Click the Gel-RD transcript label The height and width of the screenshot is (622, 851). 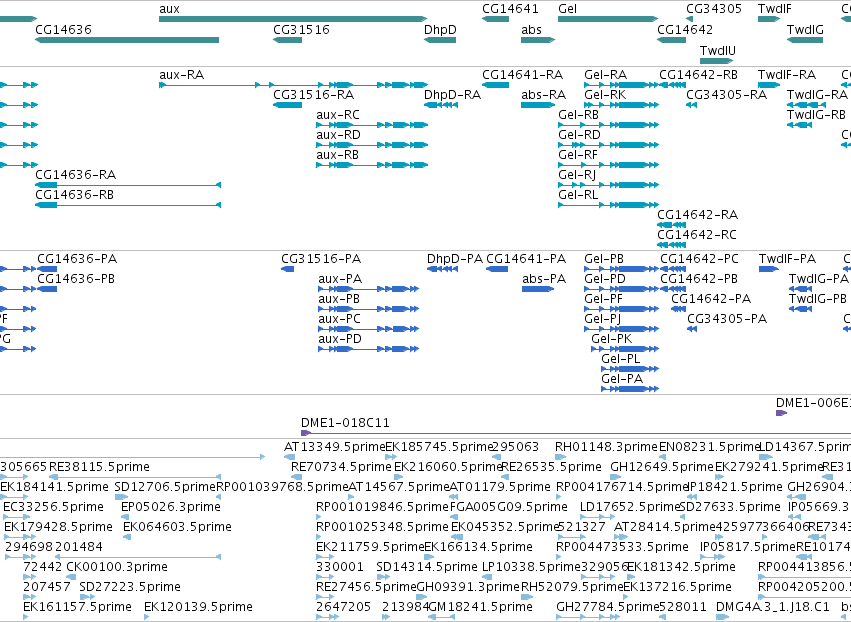(579, 135)
